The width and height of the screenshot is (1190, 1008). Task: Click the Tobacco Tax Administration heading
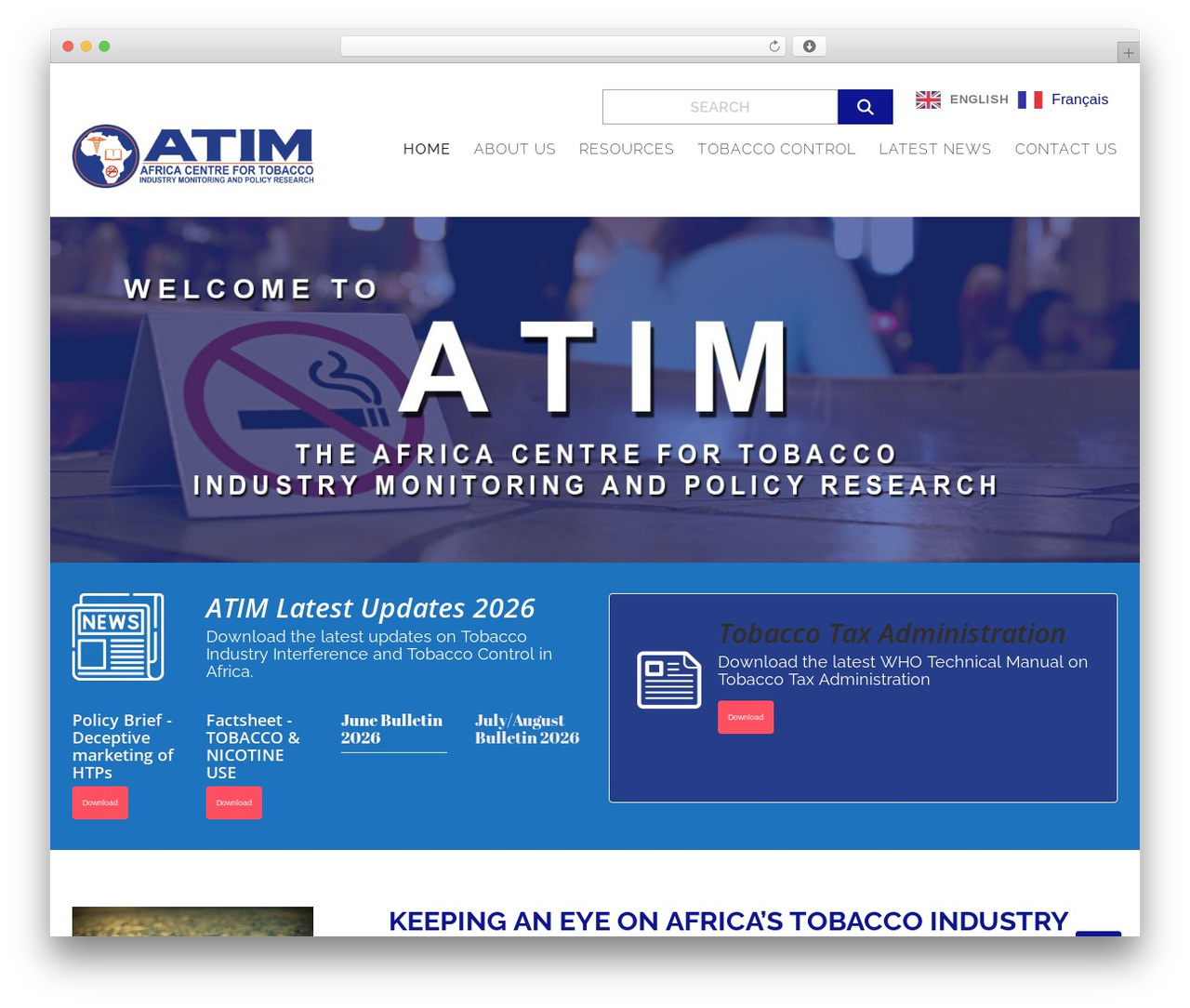click(892, 633)
